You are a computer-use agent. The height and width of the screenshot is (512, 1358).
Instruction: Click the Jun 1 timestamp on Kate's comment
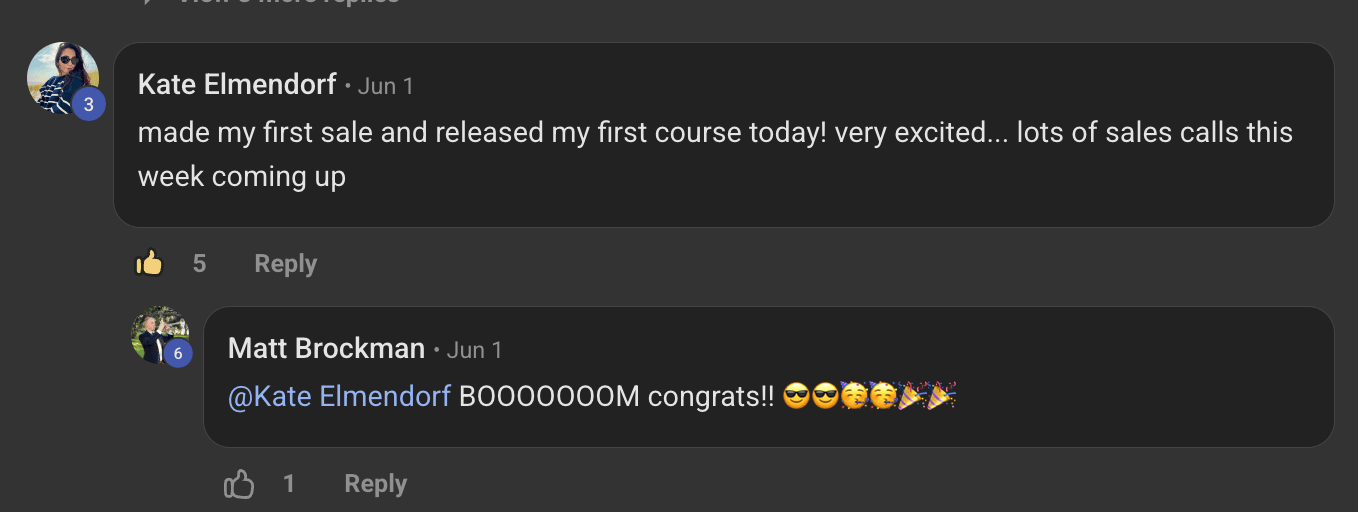pyautogui.click(x=385, y=86)
